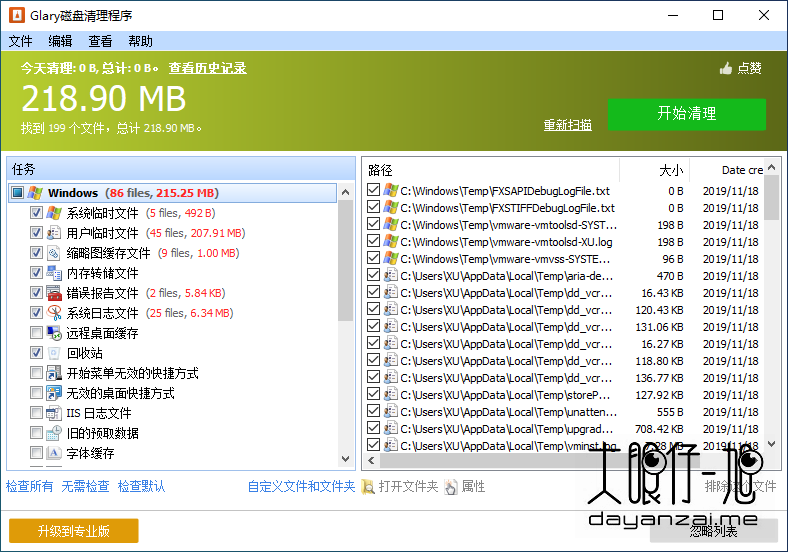
Task: Click the 系统临时文件 icon
Action: point(54,213)
